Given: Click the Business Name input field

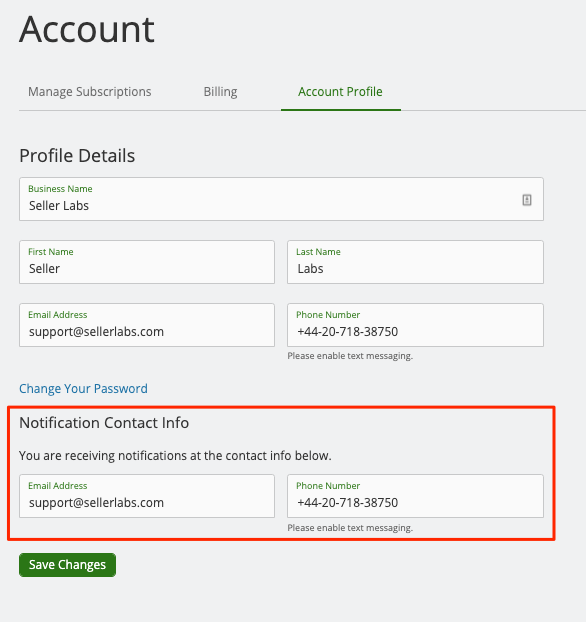Looking at the screenshot, I should point(281,199).
